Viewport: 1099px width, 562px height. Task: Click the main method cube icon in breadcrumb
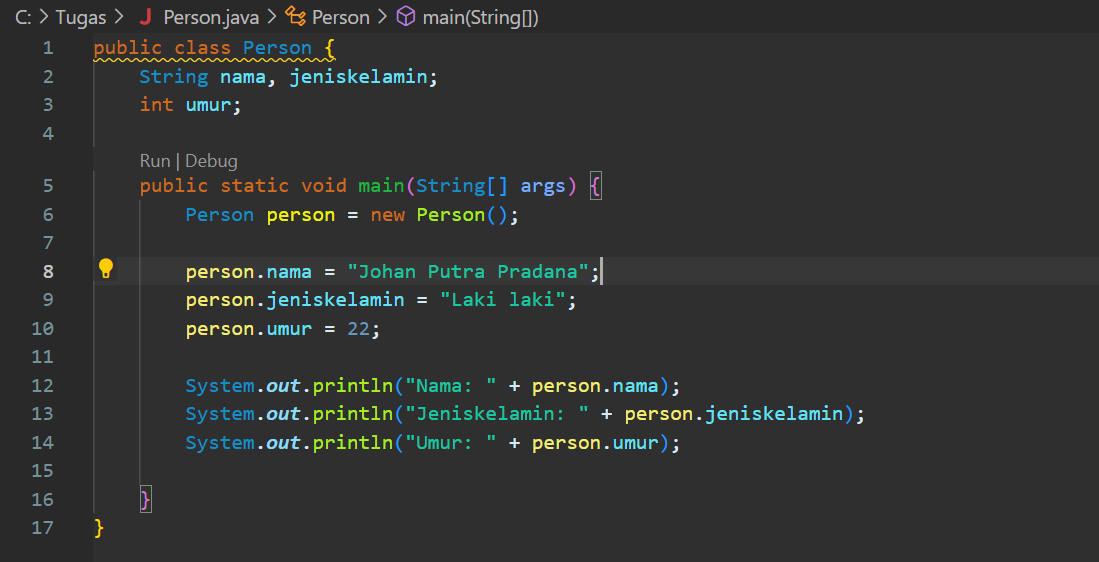click(x=406, y=17)
